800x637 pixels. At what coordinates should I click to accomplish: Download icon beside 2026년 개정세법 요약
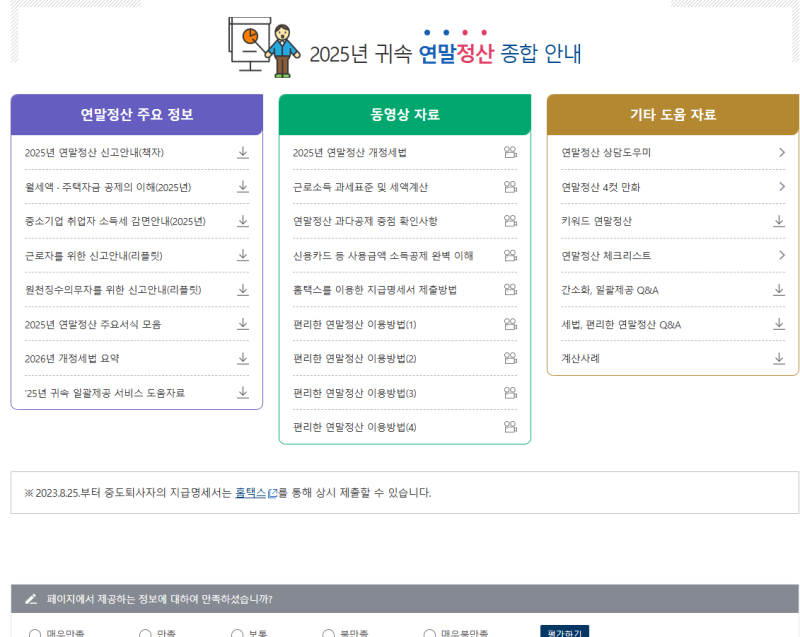[243, 359]
